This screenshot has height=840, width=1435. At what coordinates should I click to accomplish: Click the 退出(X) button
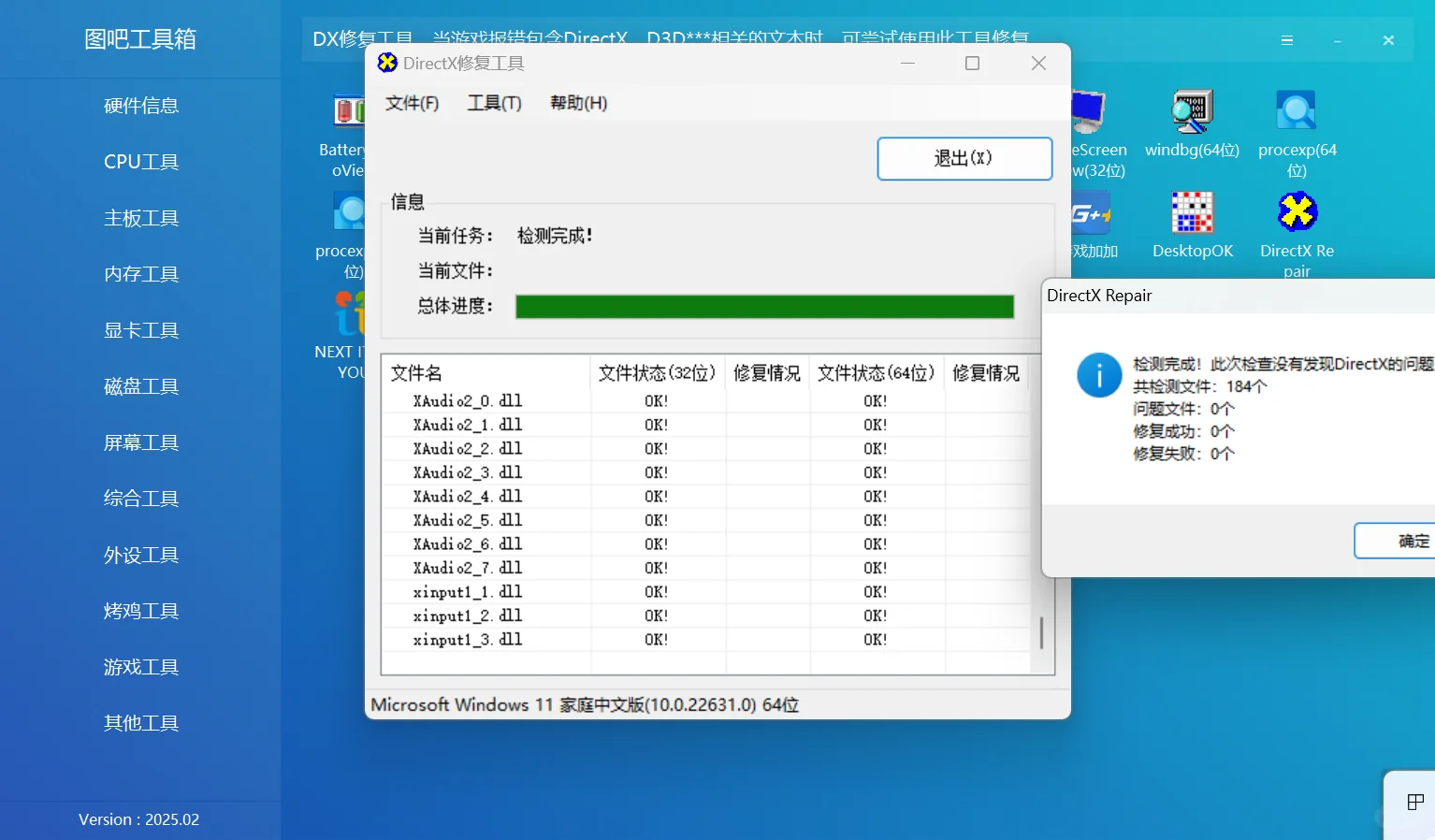[x=964, y=158]
